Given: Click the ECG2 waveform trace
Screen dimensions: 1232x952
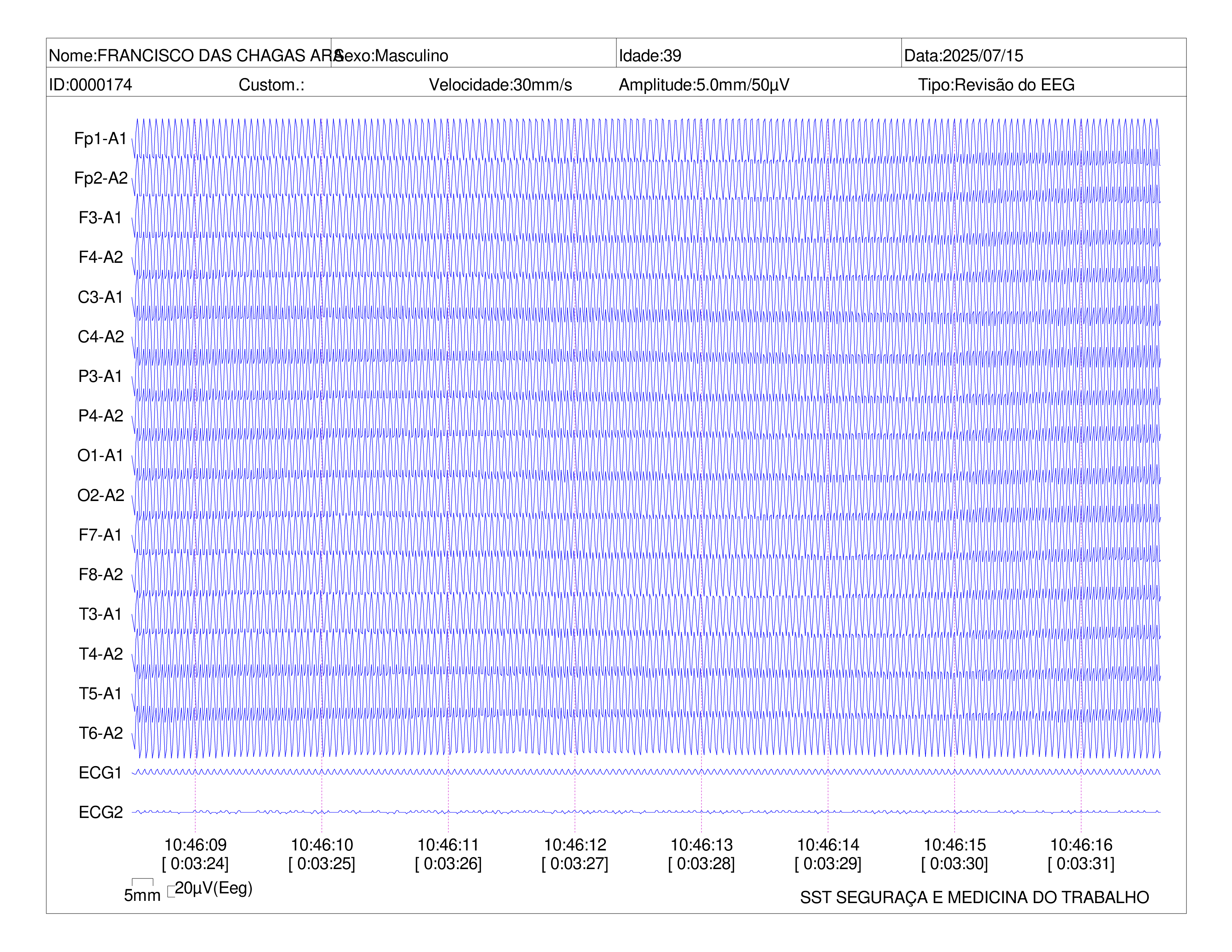Looking at the screenshot, I should [x=646, y=812].
